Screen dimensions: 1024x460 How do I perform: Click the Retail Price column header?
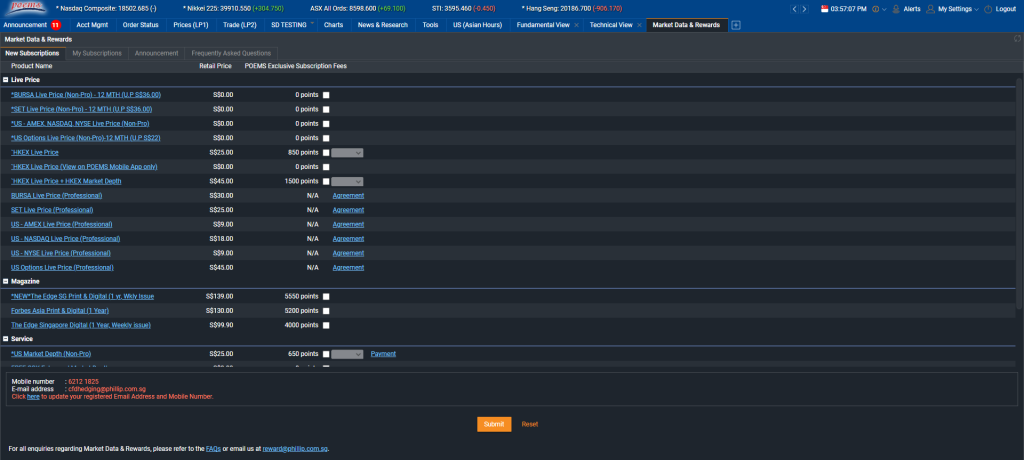tap(215, 66)
